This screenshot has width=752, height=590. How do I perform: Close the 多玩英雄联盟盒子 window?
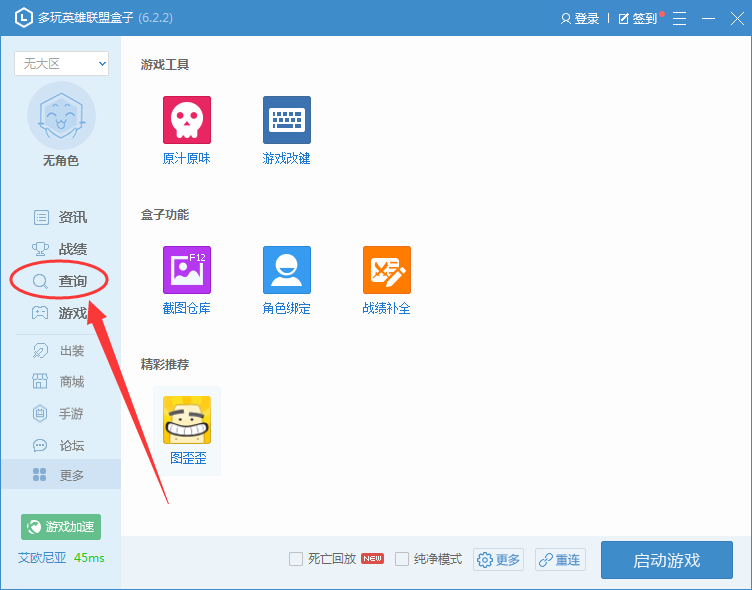coord(737,18)
